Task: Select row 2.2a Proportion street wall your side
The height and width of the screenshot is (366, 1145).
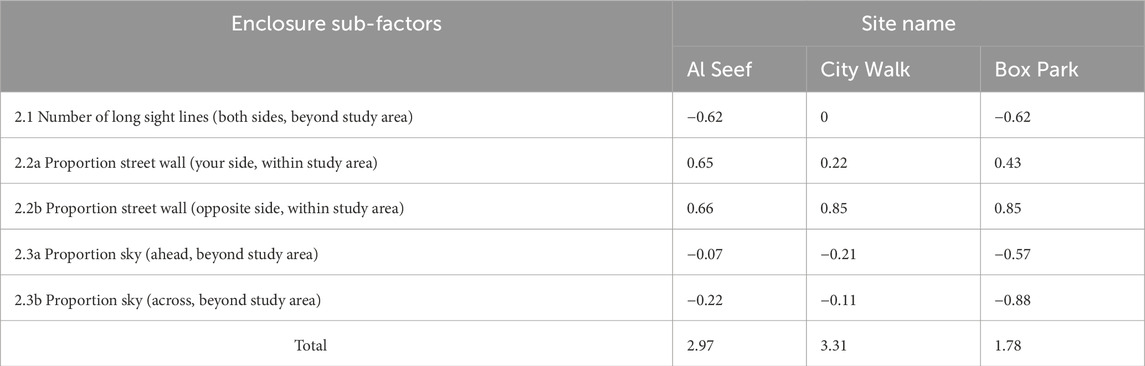Action: click(572, 161)
